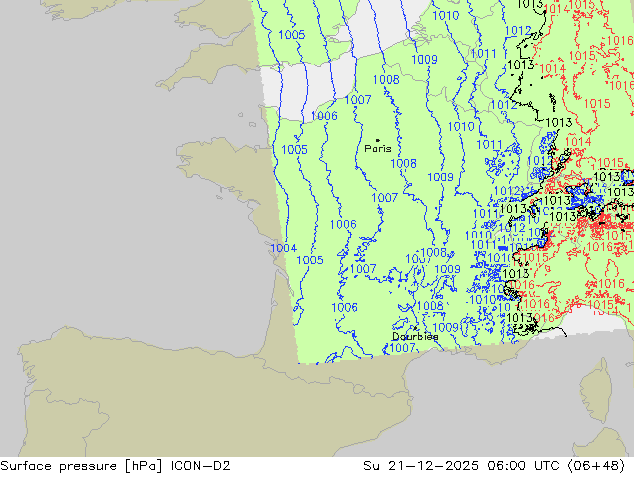Click the date 'Su 21-12-2025'
Screen dimensions: 634x490
[421, 466]
